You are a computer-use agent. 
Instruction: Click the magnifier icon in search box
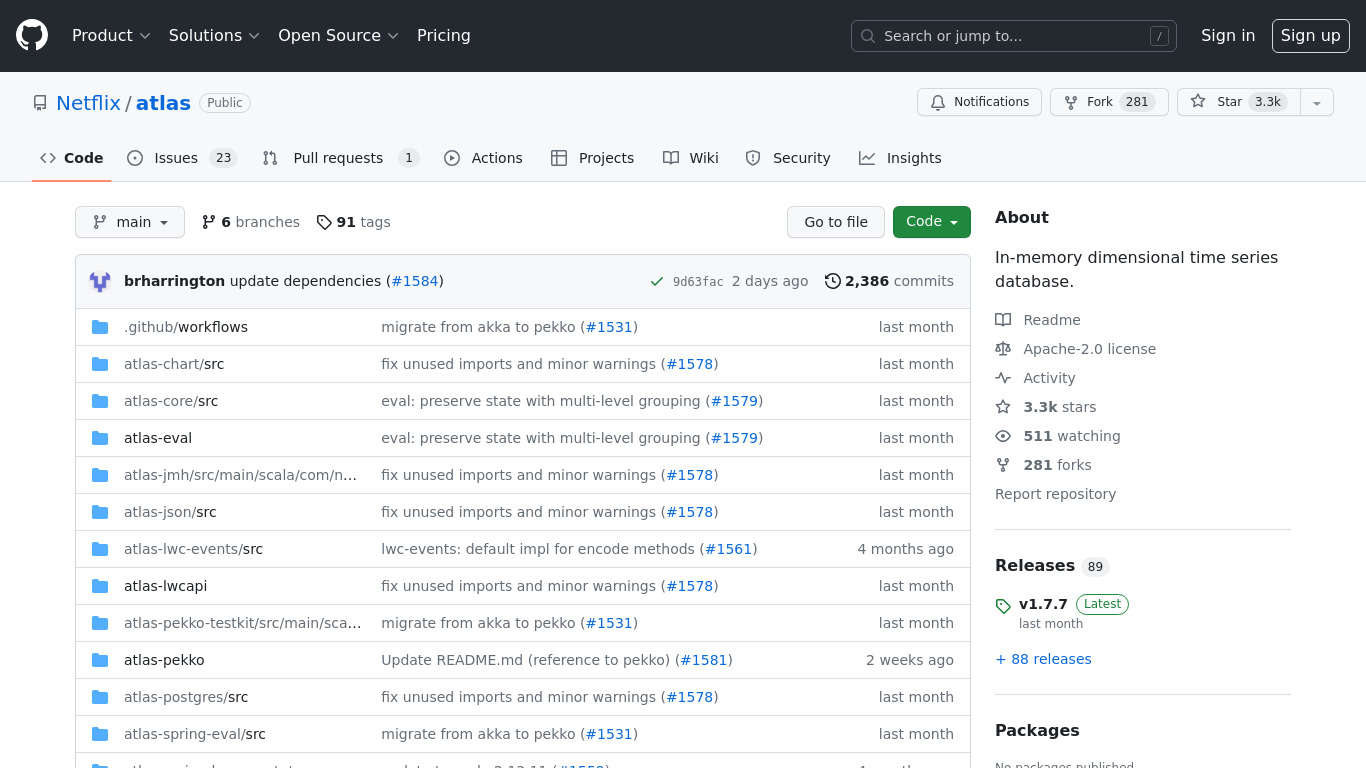(x=868, y=36)
